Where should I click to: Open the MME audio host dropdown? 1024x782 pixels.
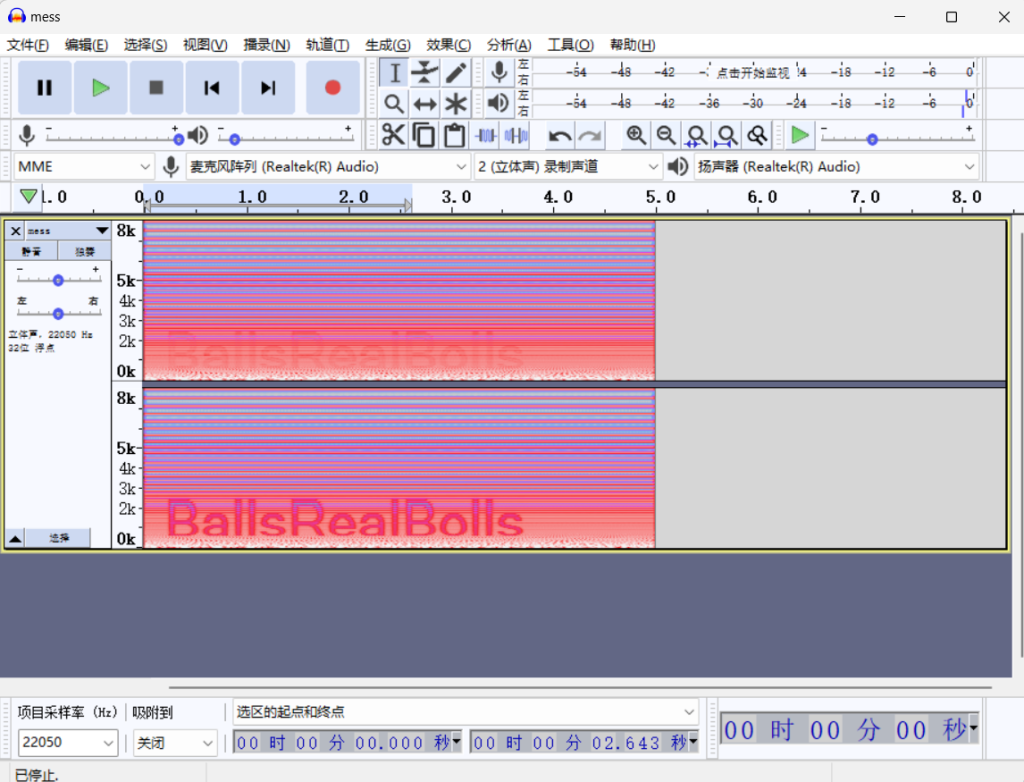pyautogui.click(x=84, y=166)
